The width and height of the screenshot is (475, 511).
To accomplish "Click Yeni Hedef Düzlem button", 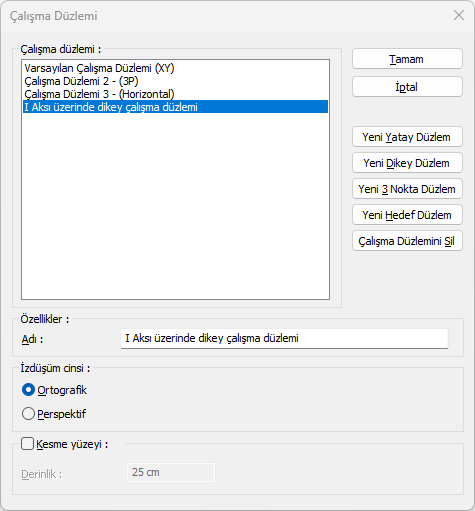I will pyautogui.click(x=407, y=215).
